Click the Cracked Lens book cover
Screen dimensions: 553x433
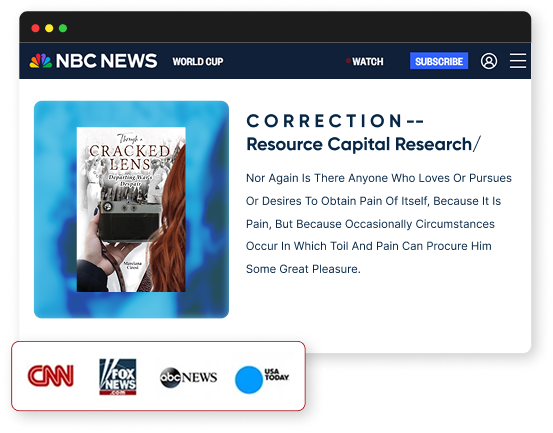pyautogui.click(x=131, y=209)
